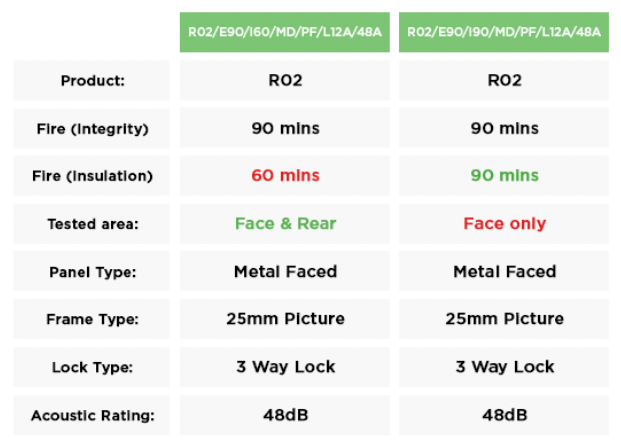Click the Tested area: row label
This screenshot has height=447, width=621.
pyautogui.click(x=91, y=224)
